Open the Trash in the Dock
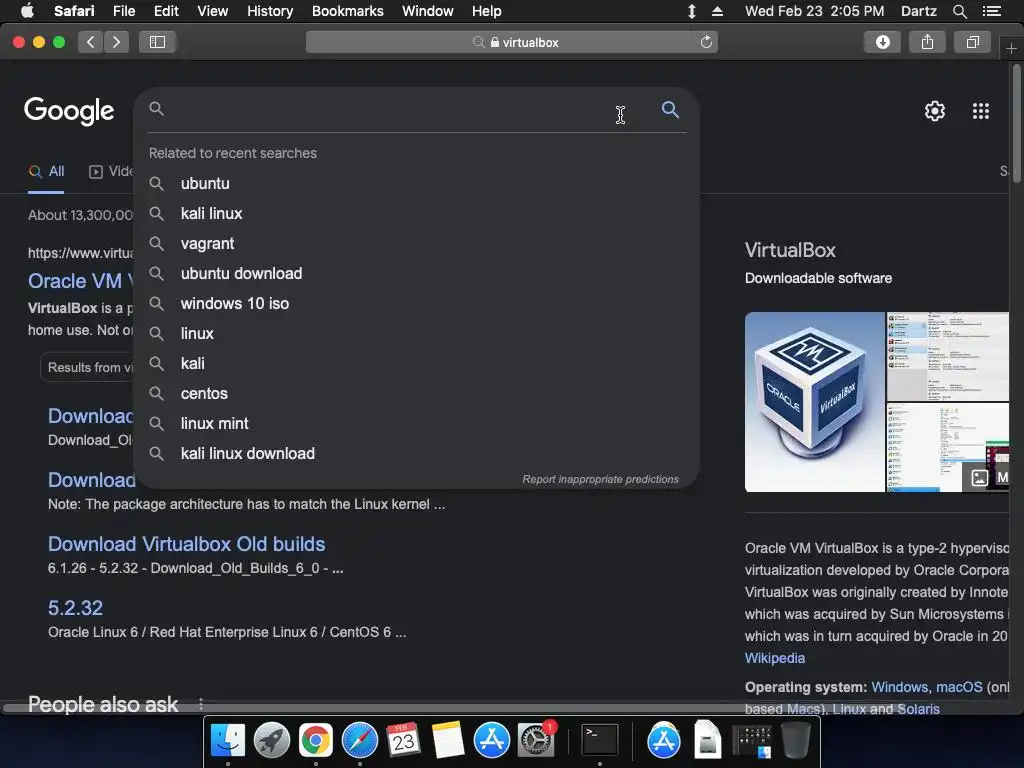Image resolution: width=1024 pixels, height=768 pixels. click(x=795, y=741)
